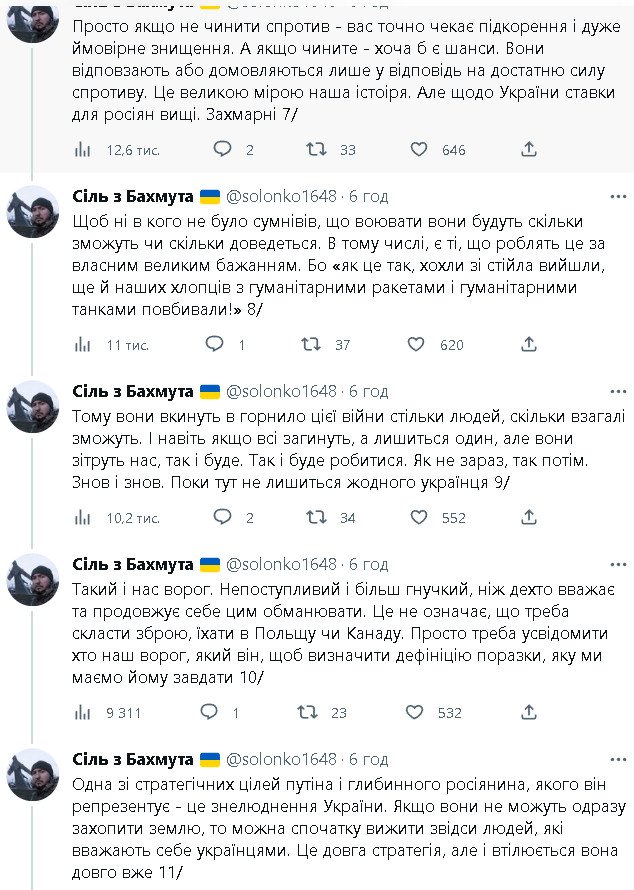
Task: View analytics showing 12,6 тис. views
Action: tap(84, 149)
